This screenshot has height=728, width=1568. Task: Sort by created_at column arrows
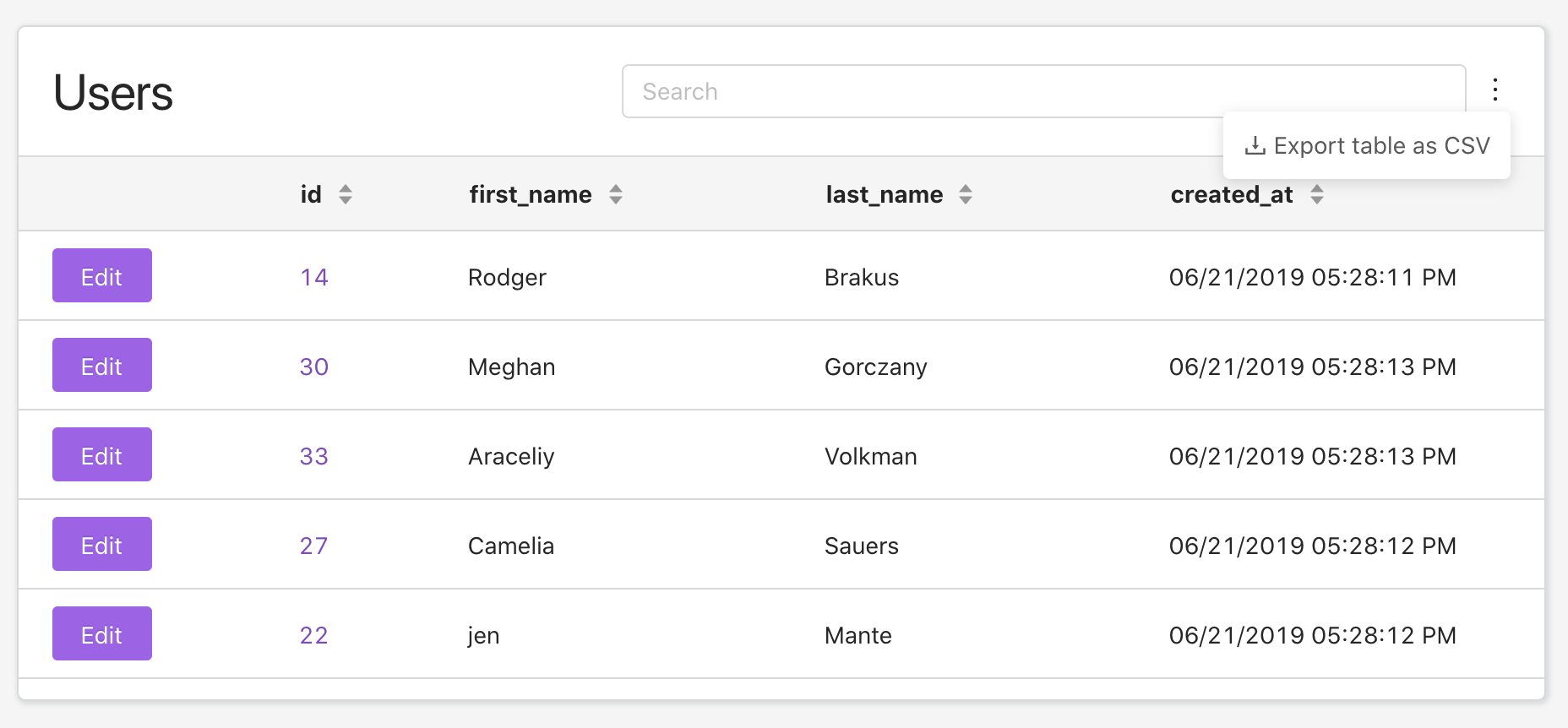[x=1317, y=195]
